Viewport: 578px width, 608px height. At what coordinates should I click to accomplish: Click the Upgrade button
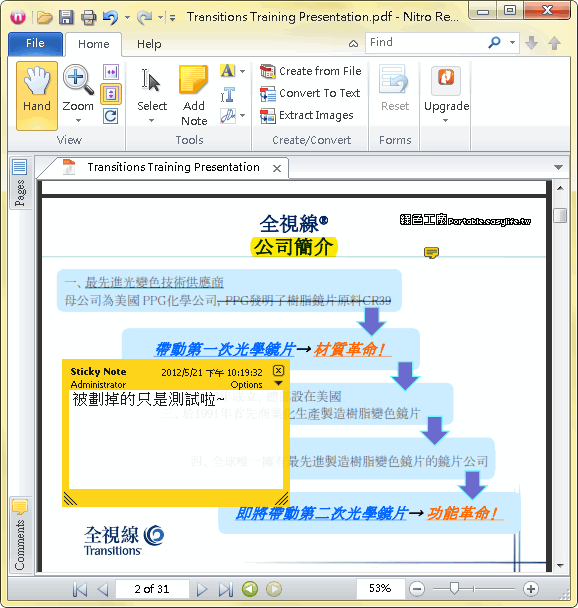(446, 89)
